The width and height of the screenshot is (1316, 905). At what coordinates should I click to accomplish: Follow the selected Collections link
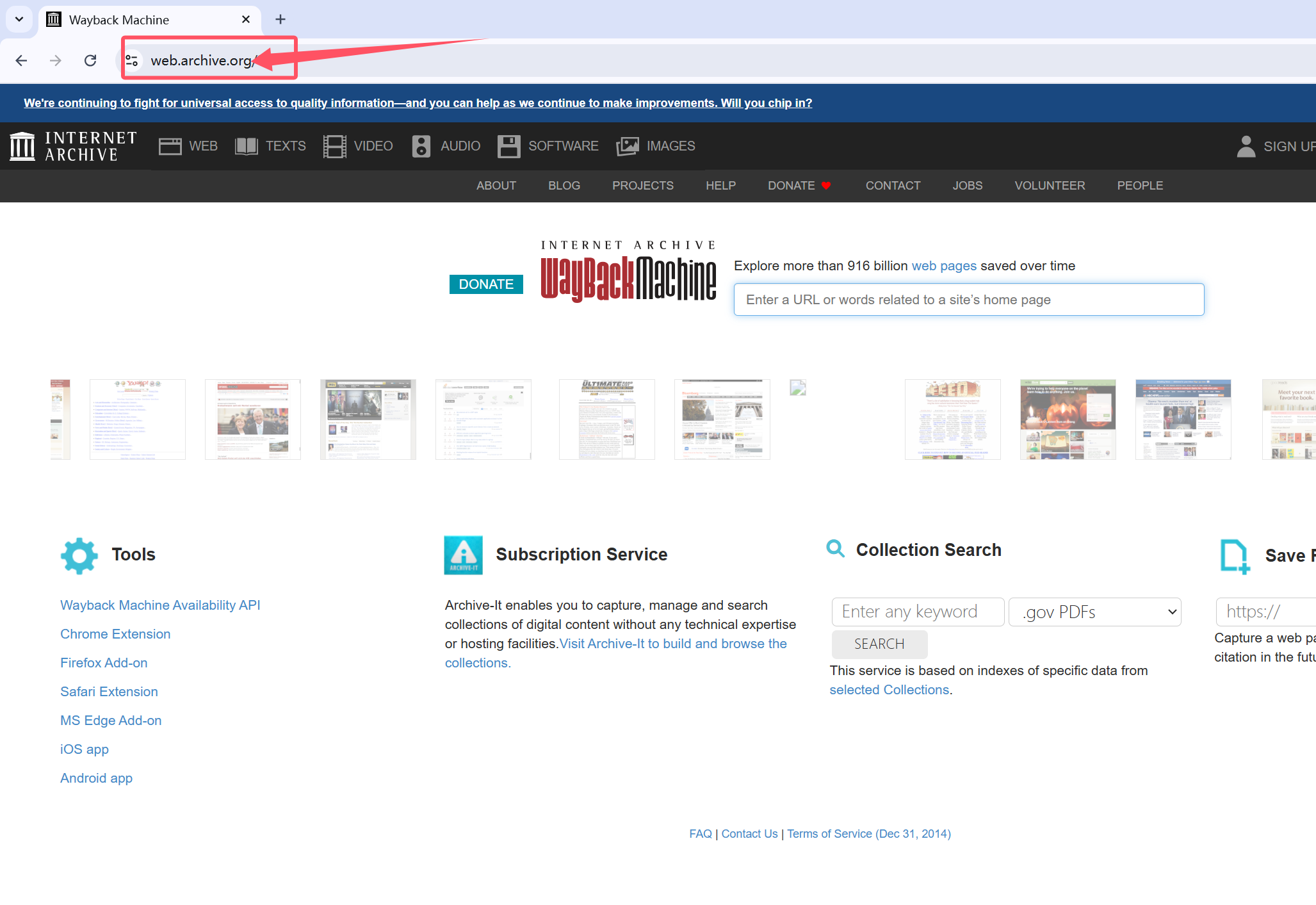[x=890, y=690]
